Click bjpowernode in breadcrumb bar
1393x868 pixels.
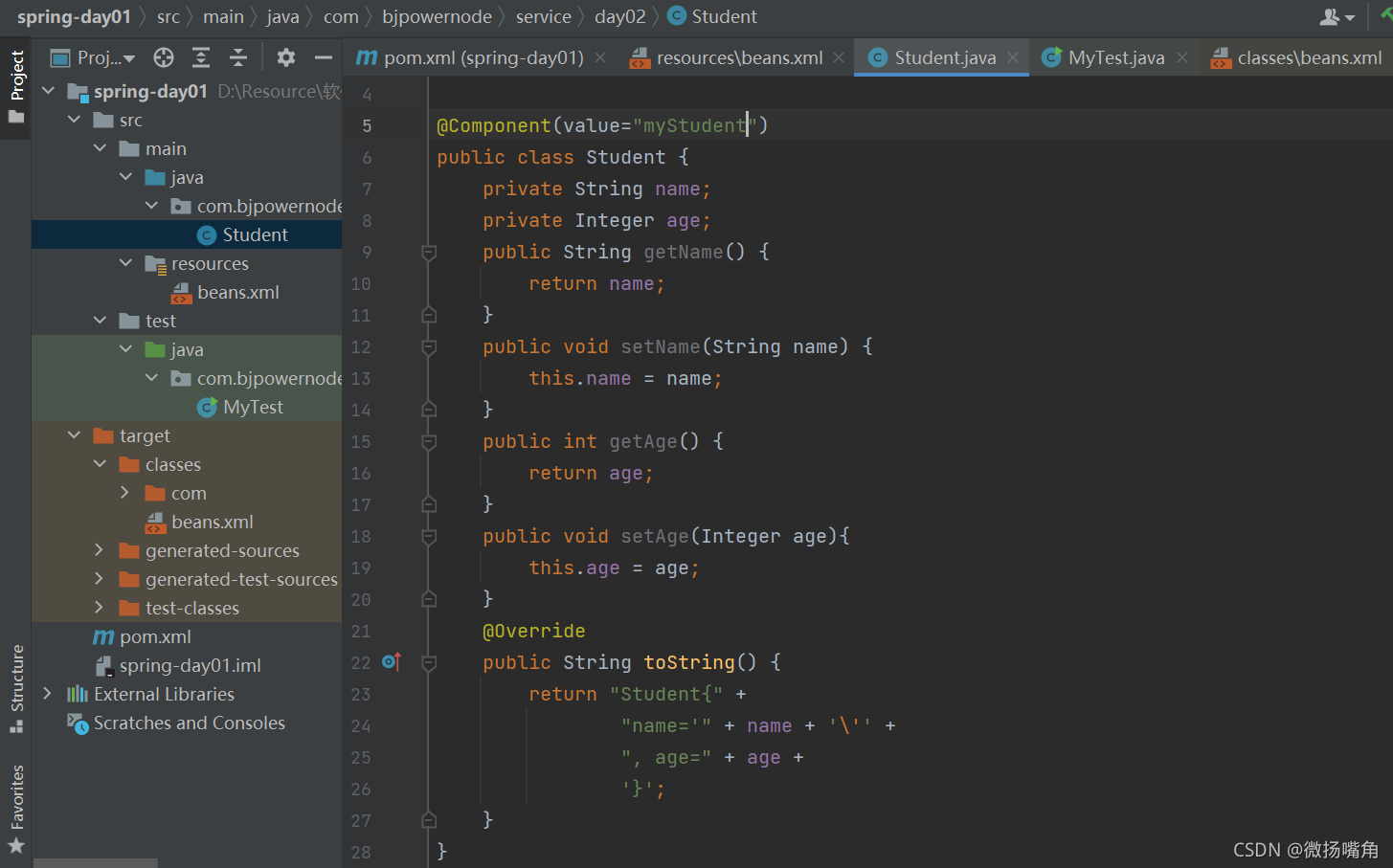(437, 16)
